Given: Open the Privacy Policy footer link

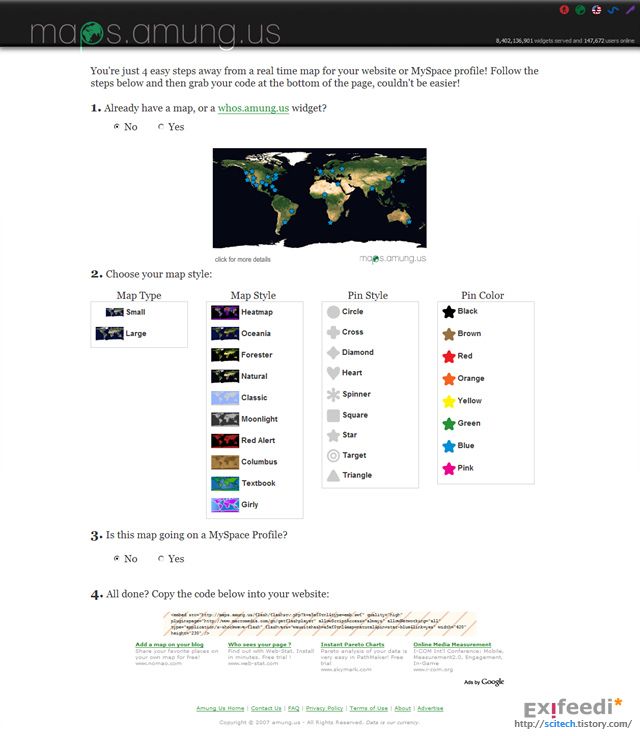Looking at the screenshot, I should 324,708.
